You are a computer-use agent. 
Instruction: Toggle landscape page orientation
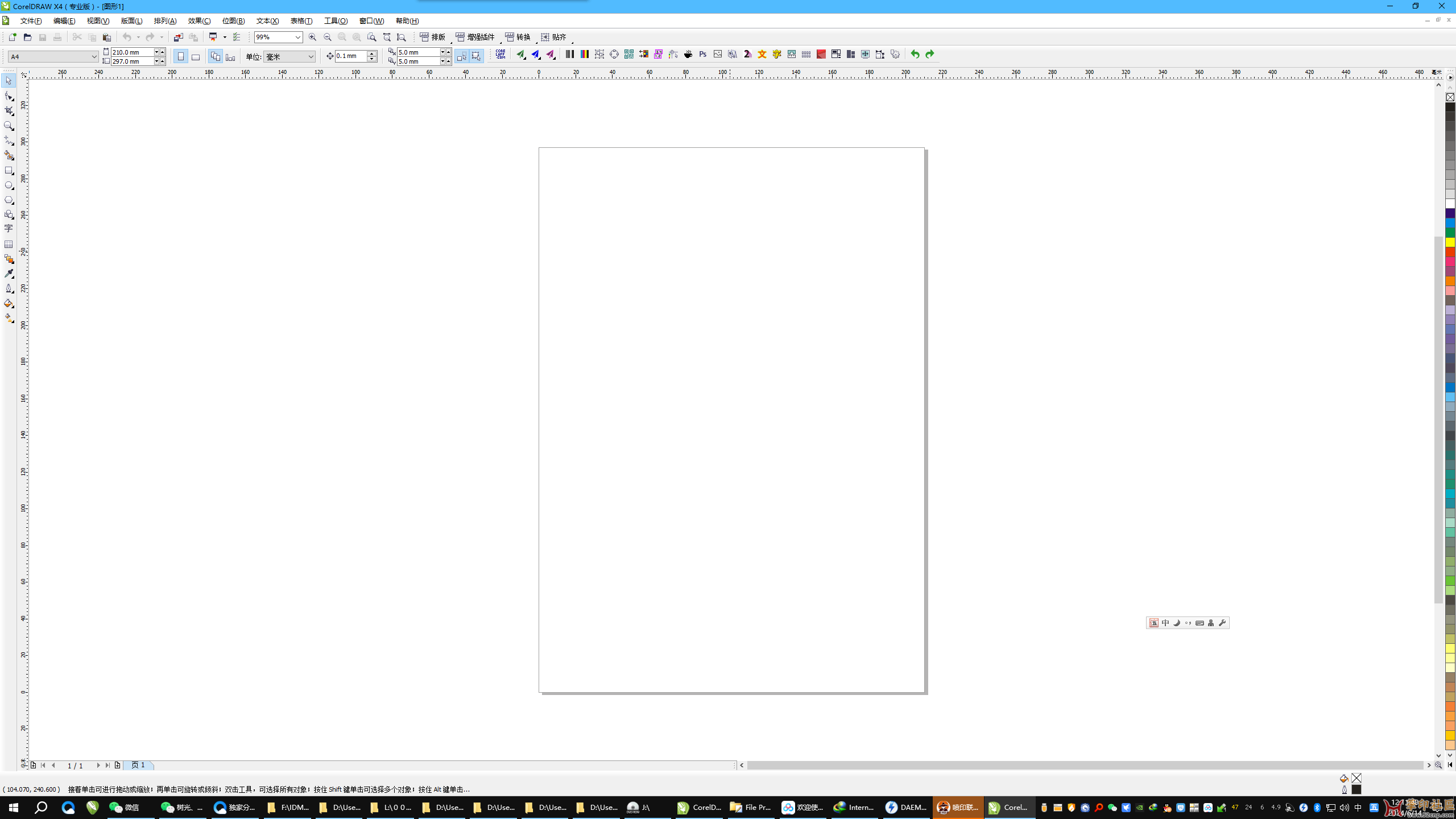pos(196,56)
